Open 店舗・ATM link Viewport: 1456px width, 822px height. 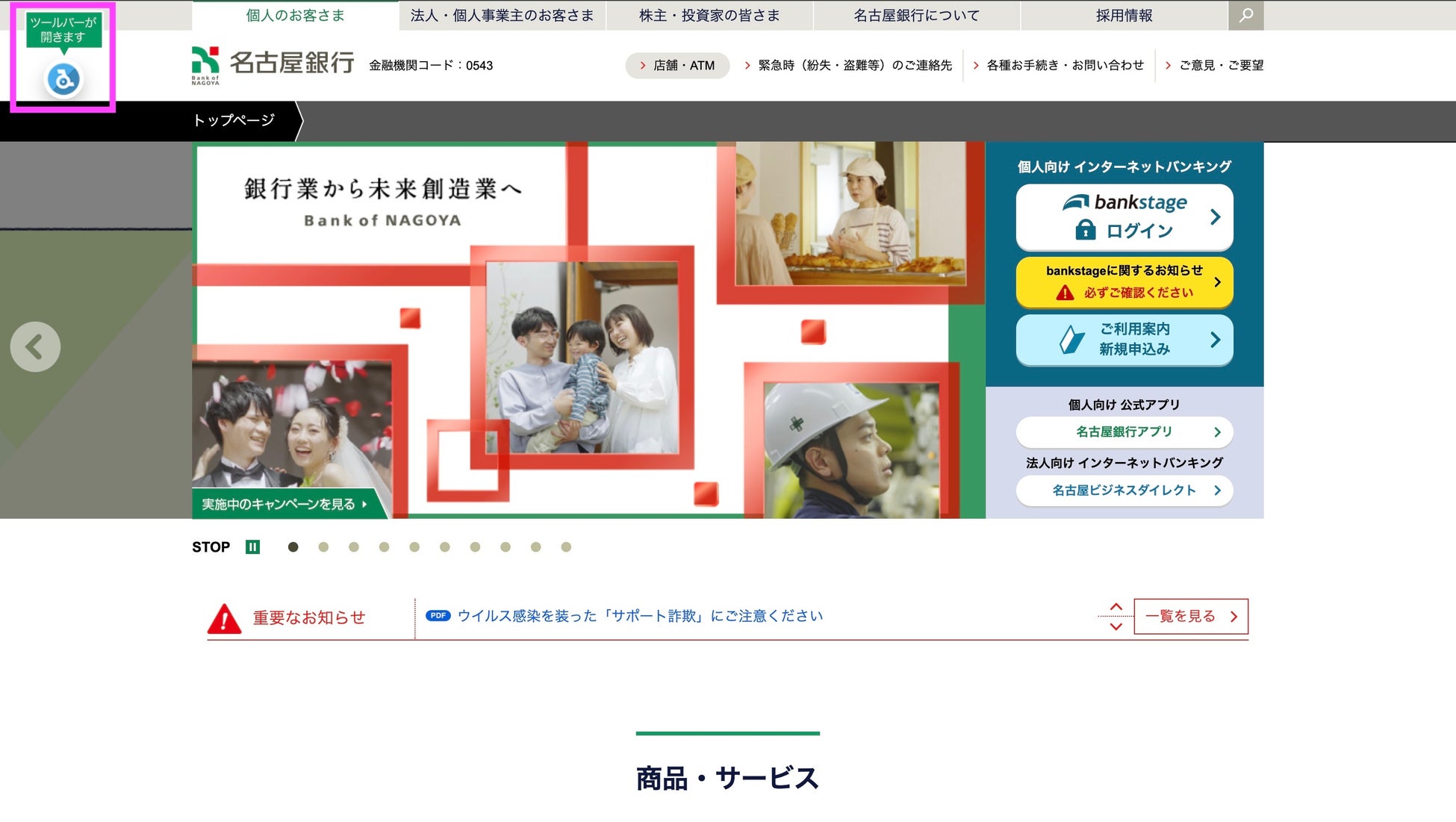pyautogui.click(x=677, y=65)
